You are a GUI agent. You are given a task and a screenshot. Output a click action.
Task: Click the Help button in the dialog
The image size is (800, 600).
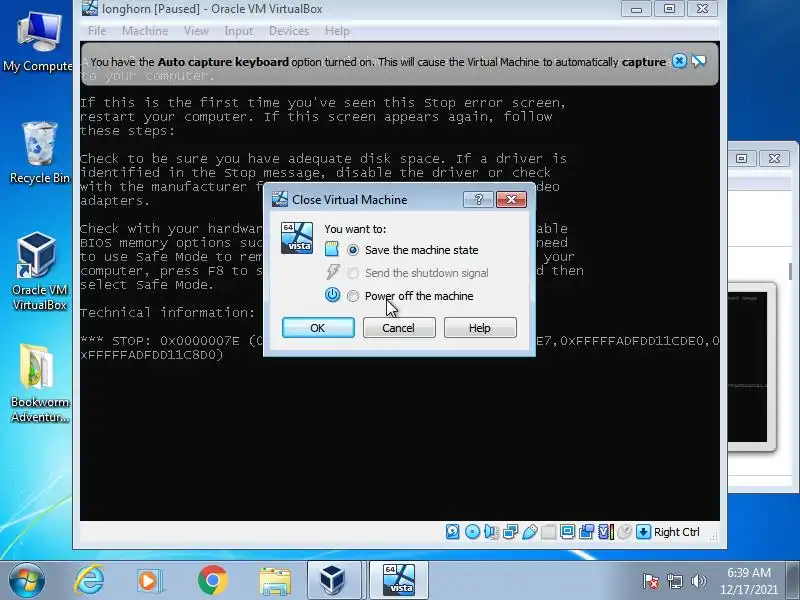[480, 328]
